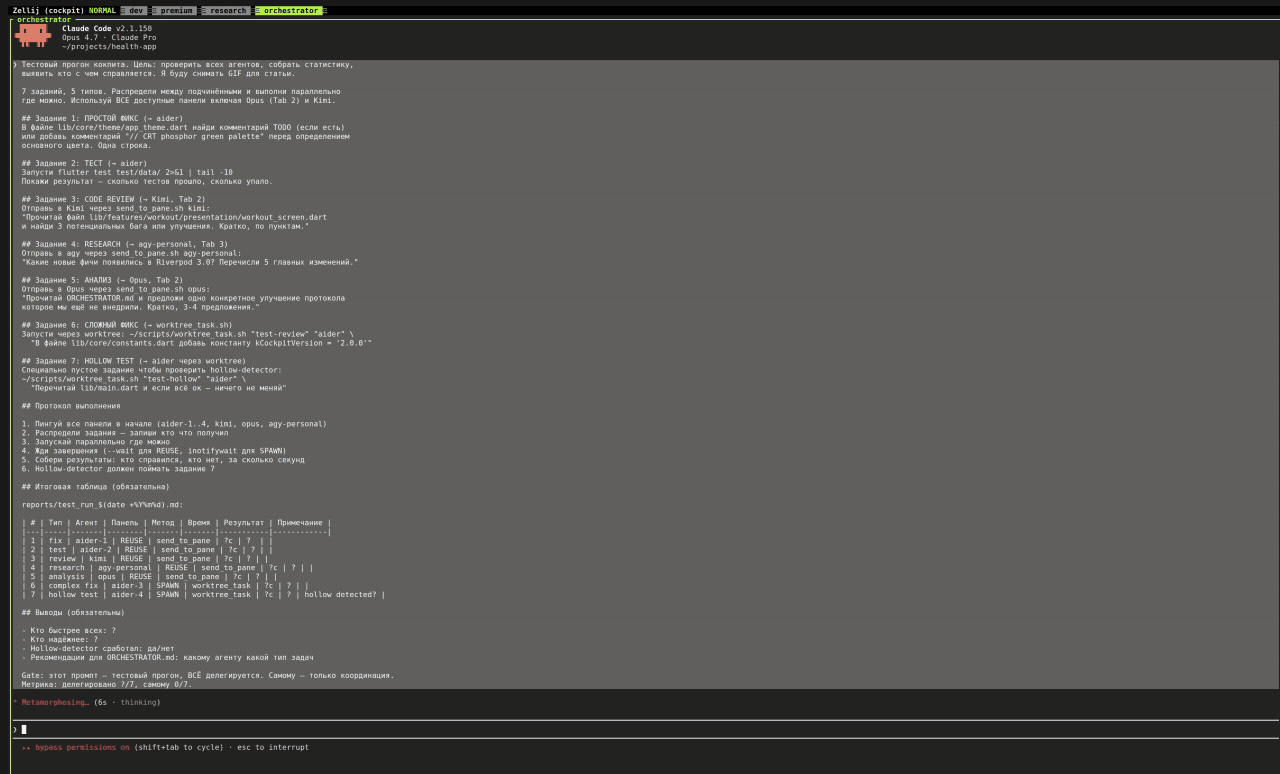Image resolution: width=1280 pixels, height=774 pixels.
Task: Click the Итоговая таблица heading
Action: click(95, 487)
